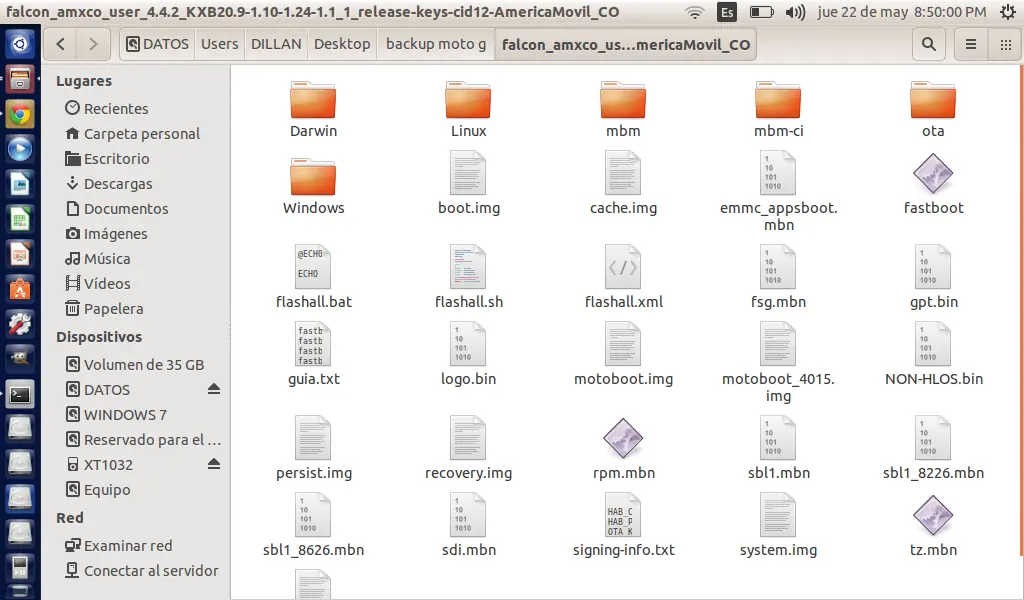The height and width of the screenshot is (600, 1024).
Task: Go to DATOS in the path bar
Action: pyautogui.click(x=157, y=44)
